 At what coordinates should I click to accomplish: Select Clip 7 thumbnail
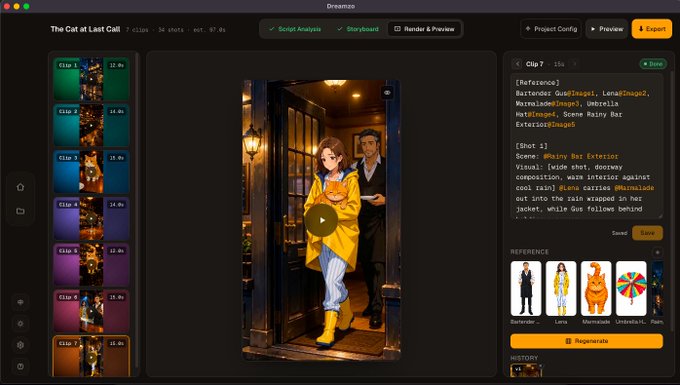pos(92,356)
